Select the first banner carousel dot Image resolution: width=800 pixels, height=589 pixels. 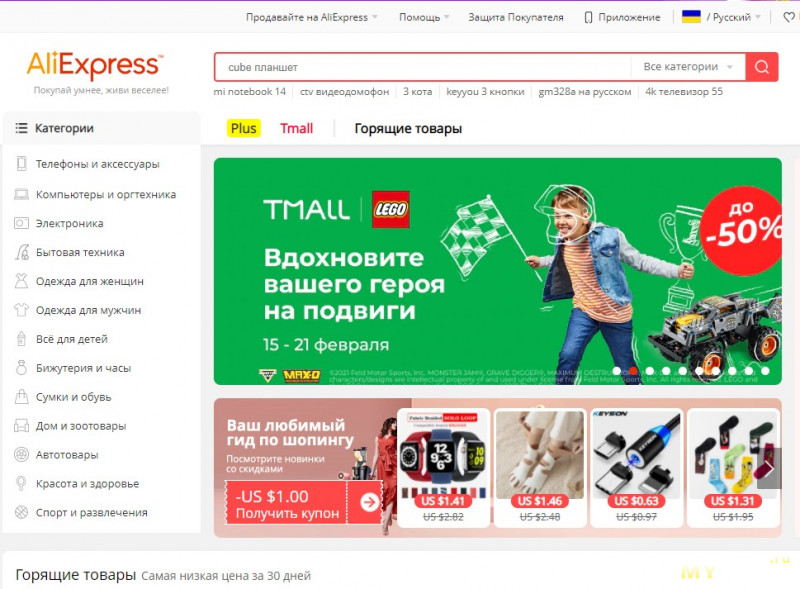(x=617, y=371)
